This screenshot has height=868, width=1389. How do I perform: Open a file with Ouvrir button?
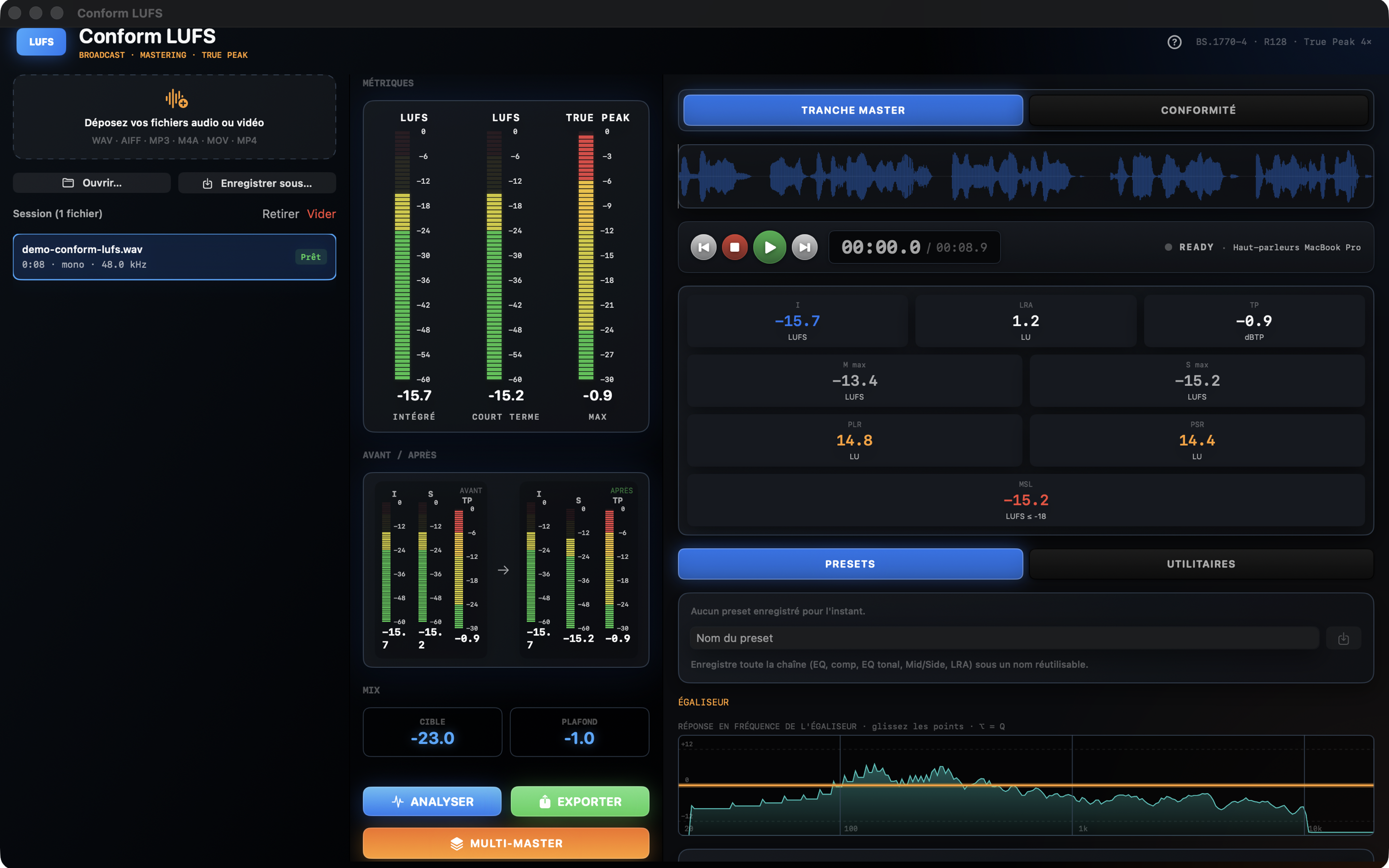92,183
